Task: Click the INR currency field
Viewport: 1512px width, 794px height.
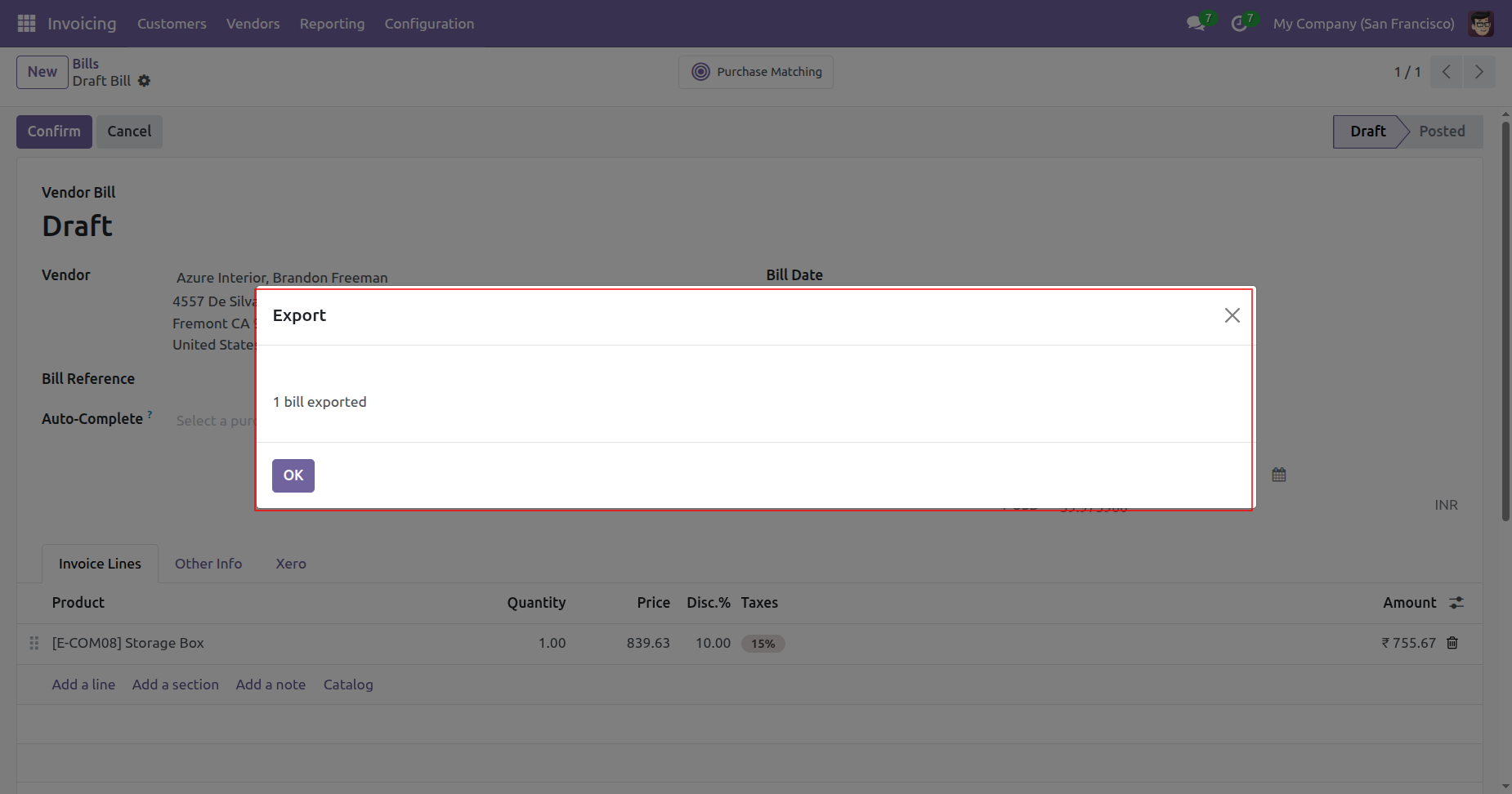Action: pos(1446,505)
